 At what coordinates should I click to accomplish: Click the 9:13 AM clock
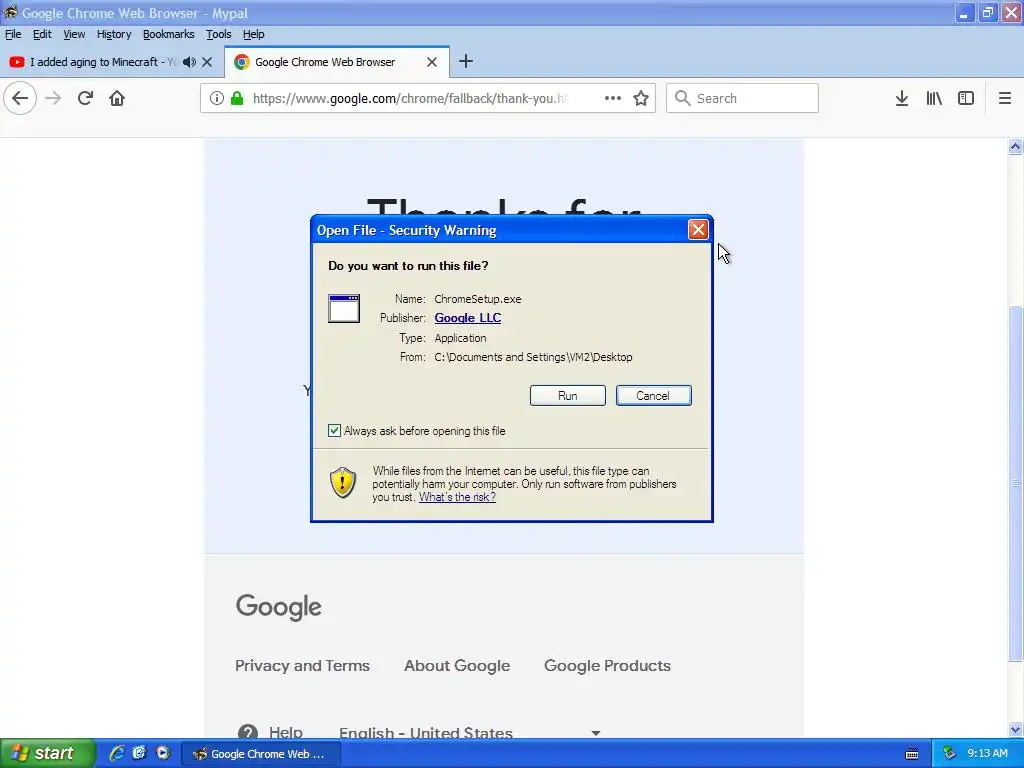pyautogui.click(x=987, y=754)
